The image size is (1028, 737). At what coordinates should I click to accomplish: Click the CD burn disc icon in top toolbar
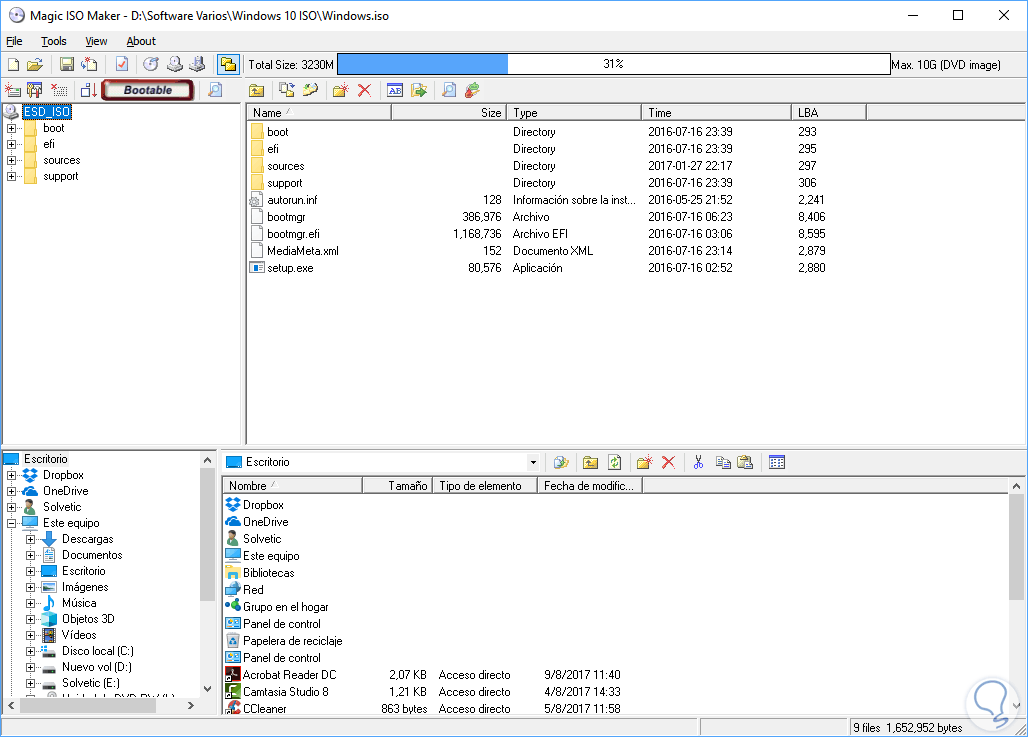pyautogui.click(x=151, y=64)
